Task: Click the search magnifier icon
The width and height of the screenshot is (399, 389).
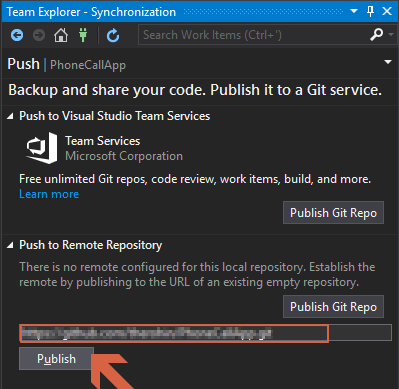Action: coord(377,34)
